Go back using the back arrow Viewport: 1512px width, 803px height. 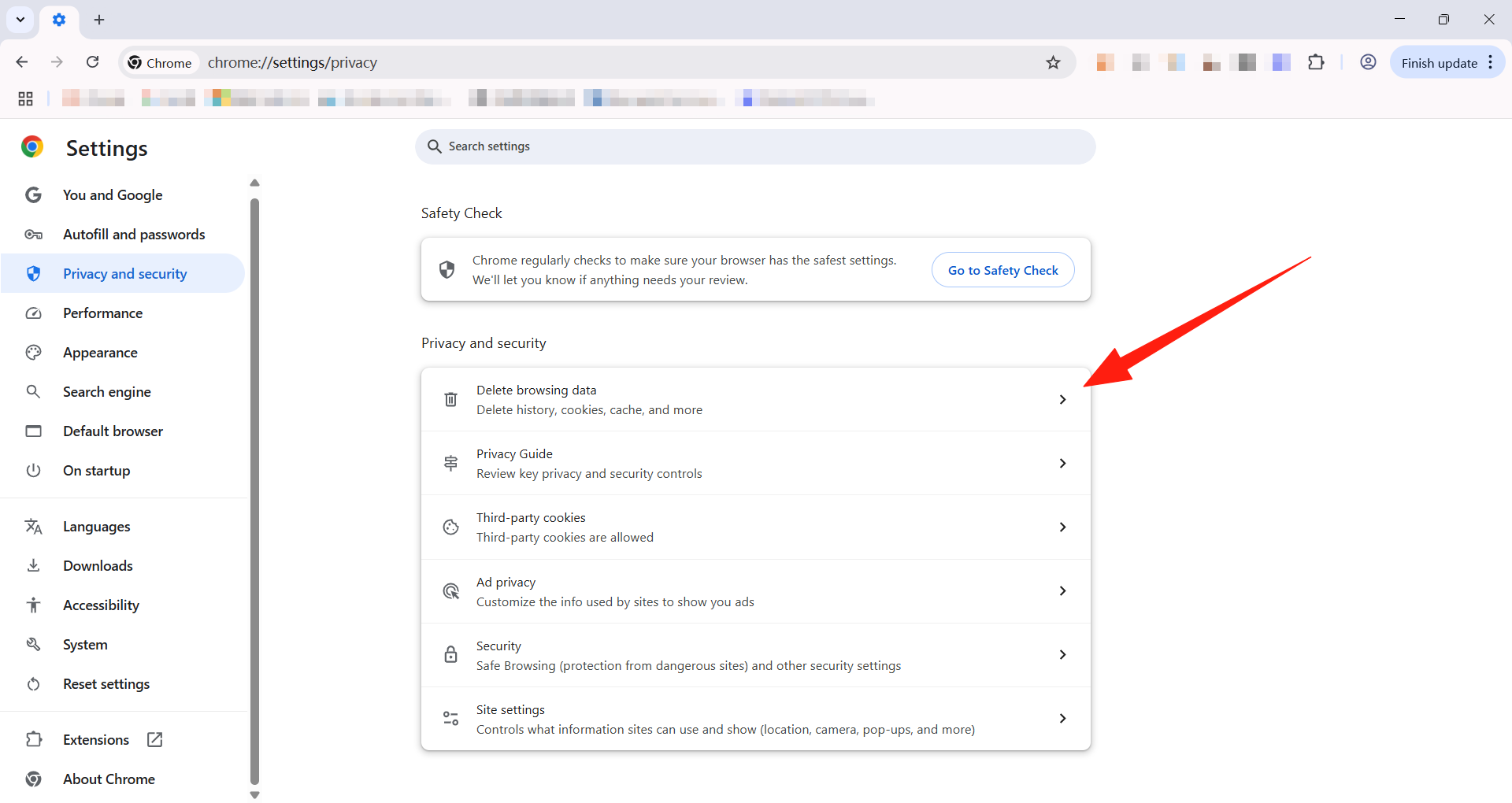(22, 62)
